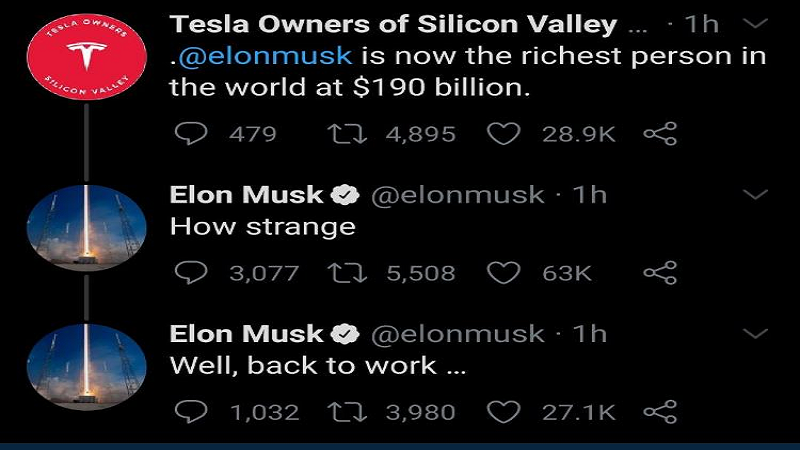Open the @elonmusk handle on "Well, back to work"
Viewport: 800px width, 450px height.
[458, 334]
